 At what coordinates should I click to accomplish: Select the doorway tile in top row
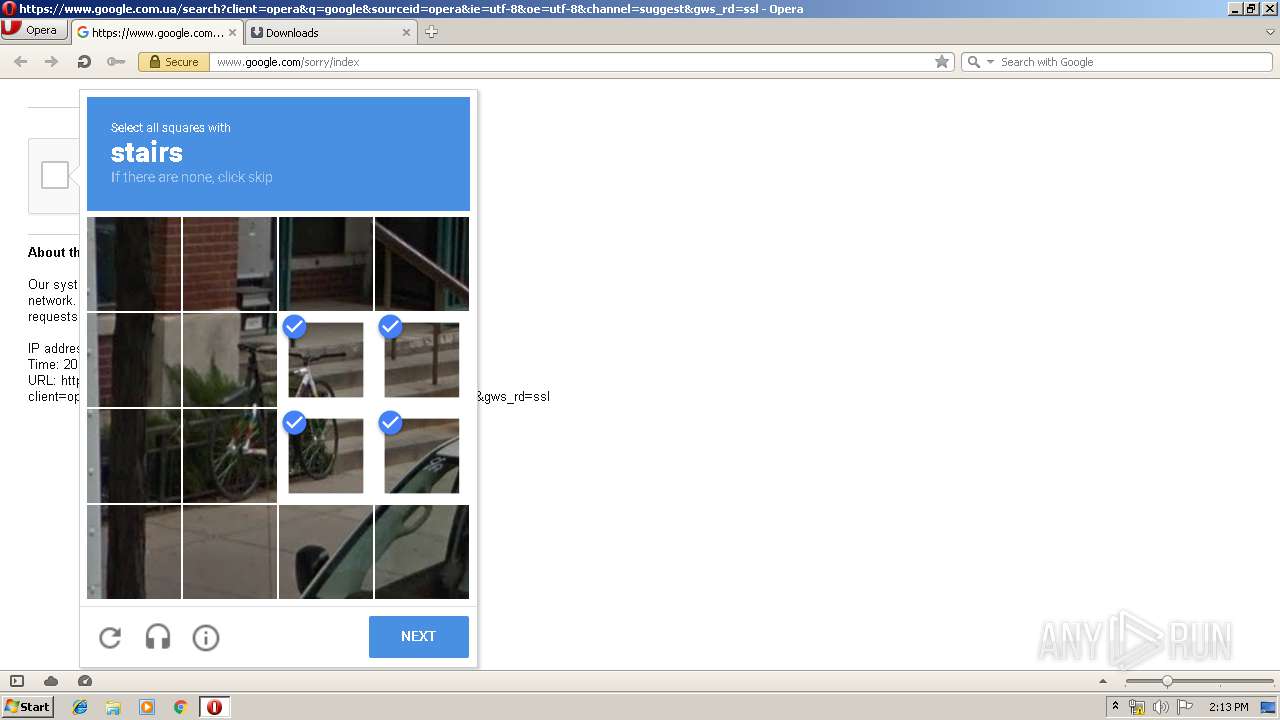pos(326,264)
